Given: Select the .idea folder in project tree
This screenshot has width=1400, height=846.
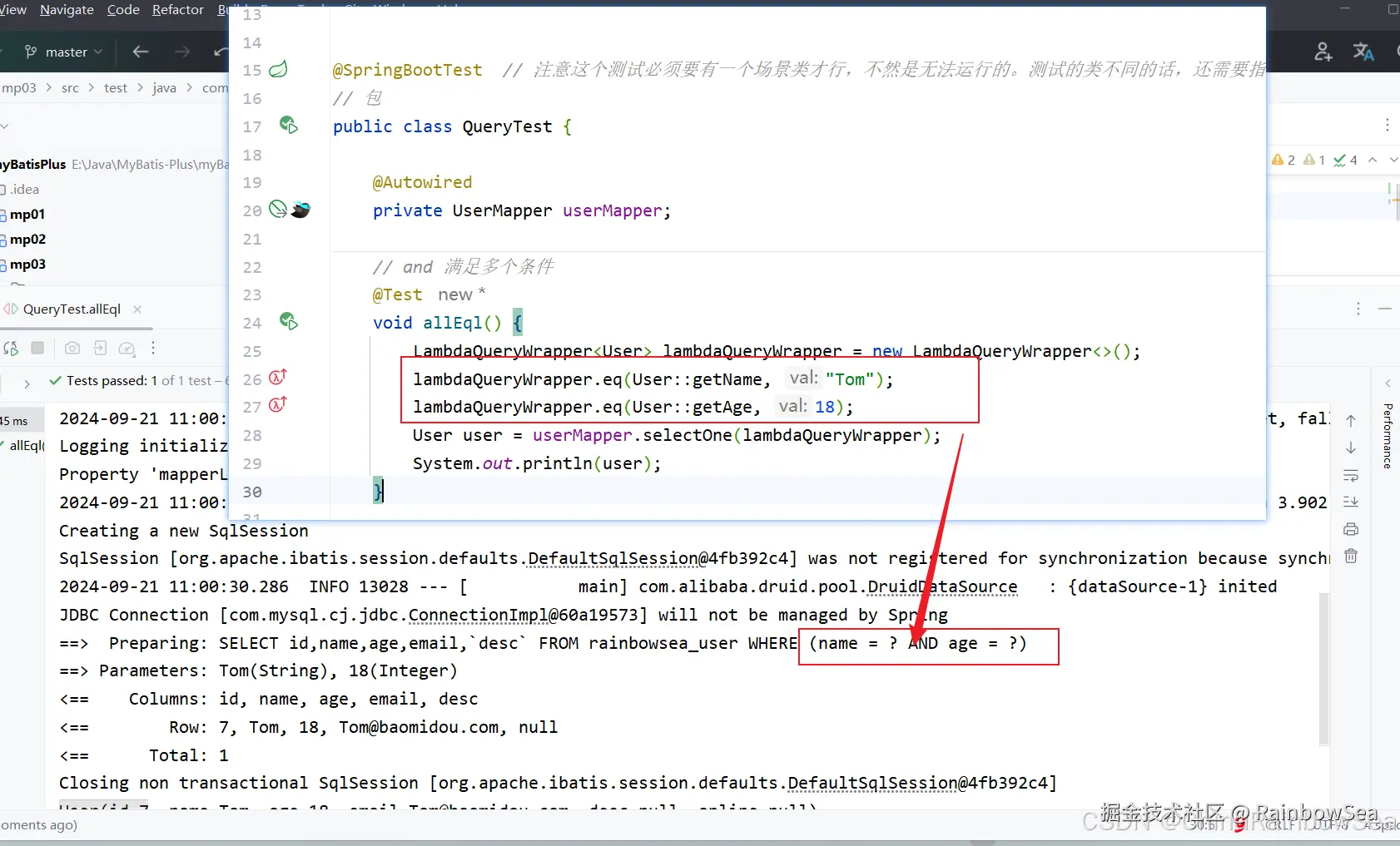Looking at the screenshot, I should 24,190.
